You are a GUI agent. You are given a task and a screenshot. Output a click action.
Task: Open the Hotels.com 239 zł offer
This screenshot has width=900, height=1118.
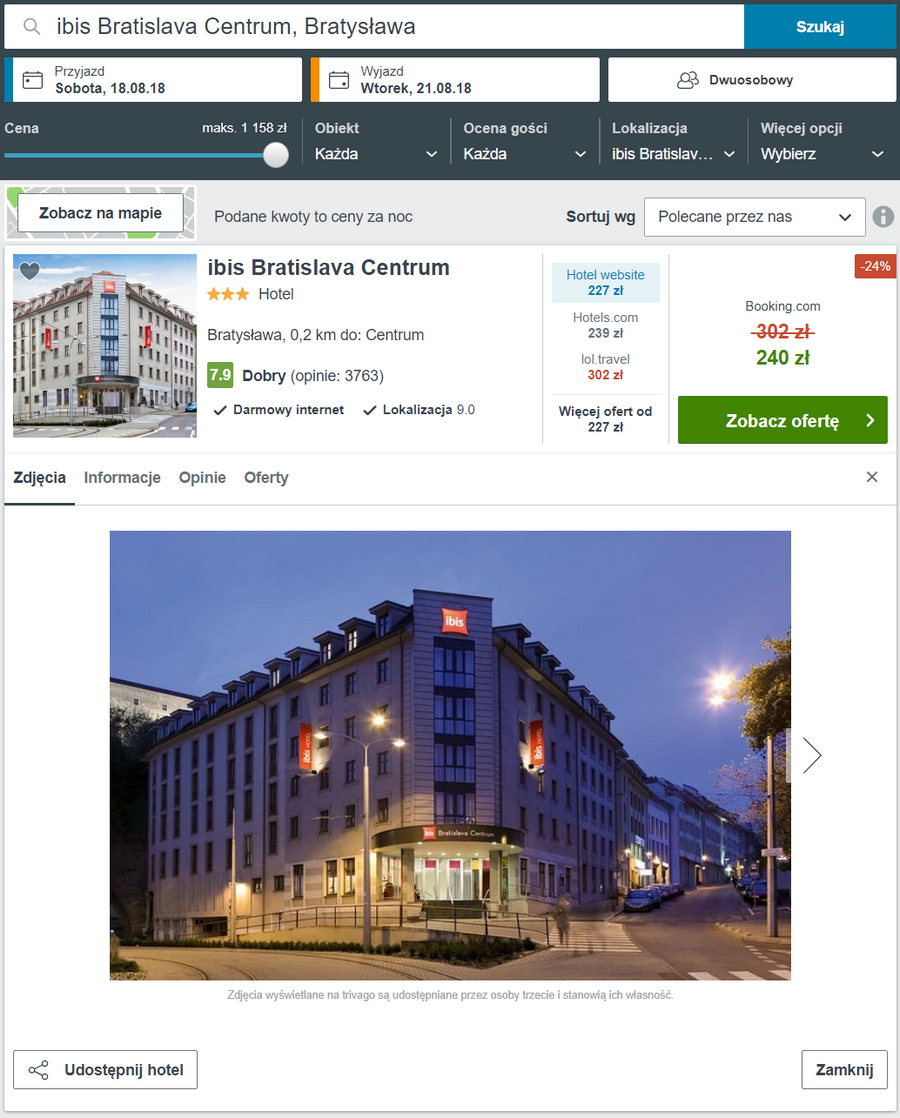pos(605,325)
